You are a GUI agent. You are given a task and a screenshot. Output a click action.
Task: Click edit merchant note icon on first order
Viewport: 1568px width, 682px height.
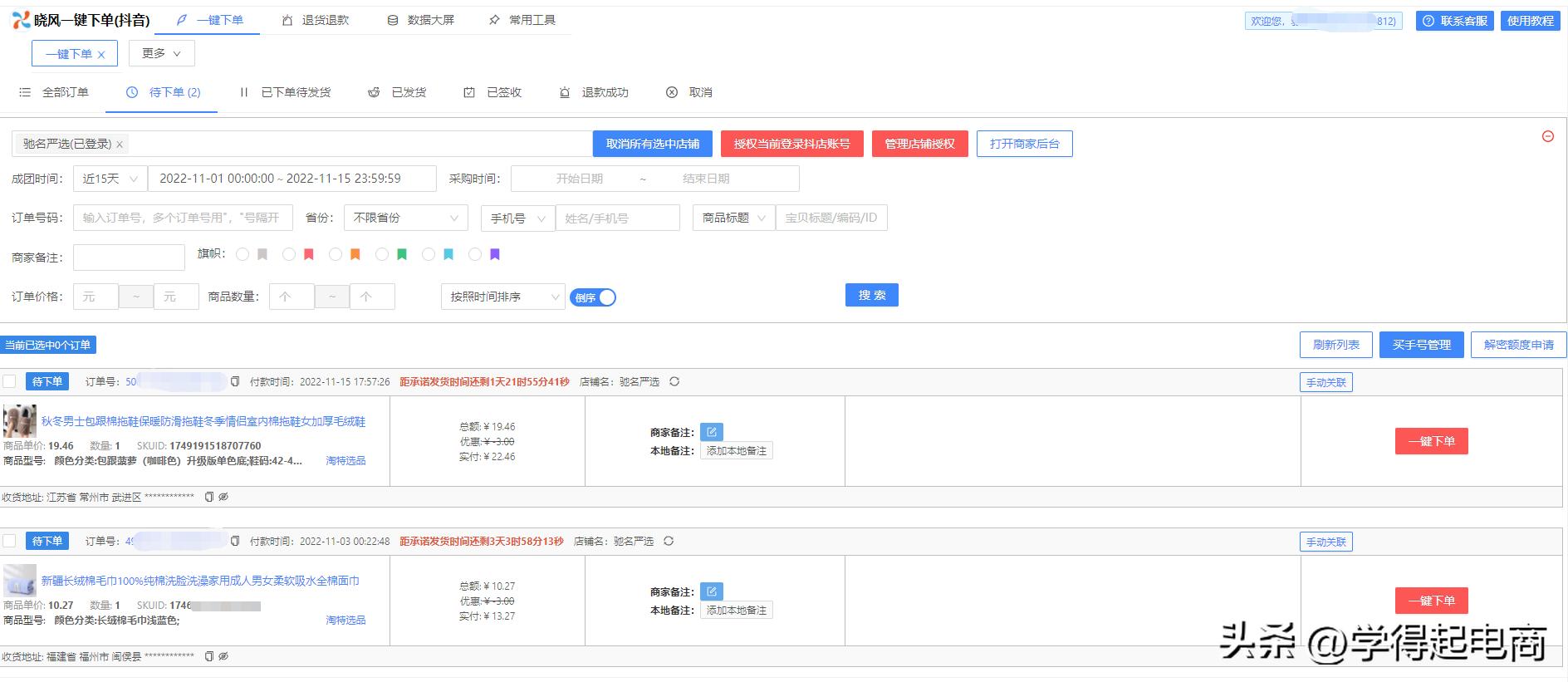[711, 432]
